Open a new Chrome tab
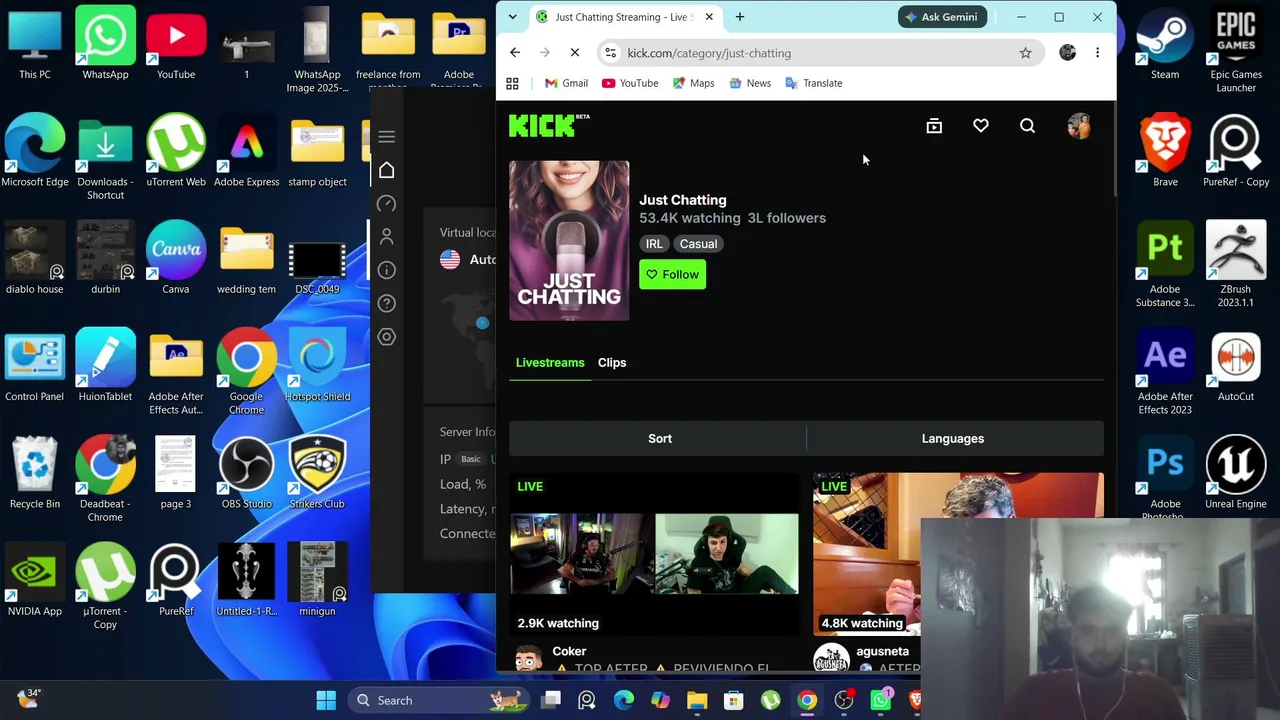1280x720 pixels. coord(740,17)
